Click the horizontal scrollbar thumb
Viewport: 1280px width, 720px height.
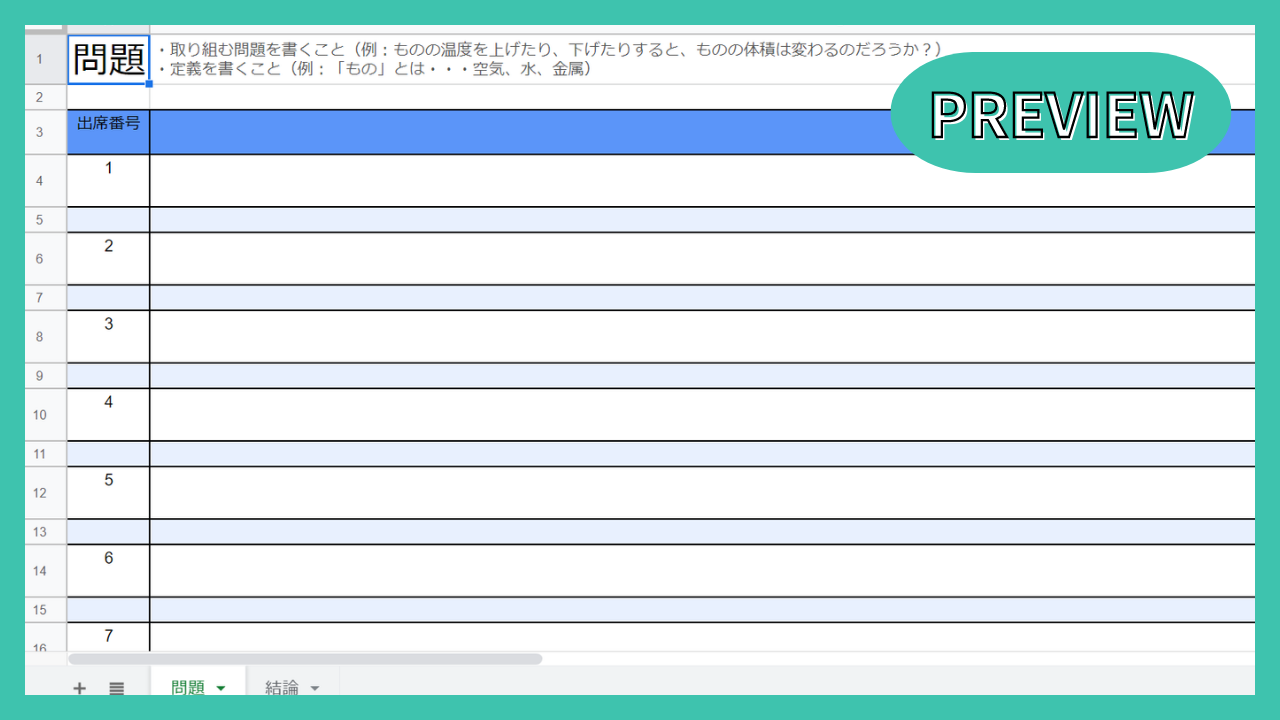(x=305, y=659)
